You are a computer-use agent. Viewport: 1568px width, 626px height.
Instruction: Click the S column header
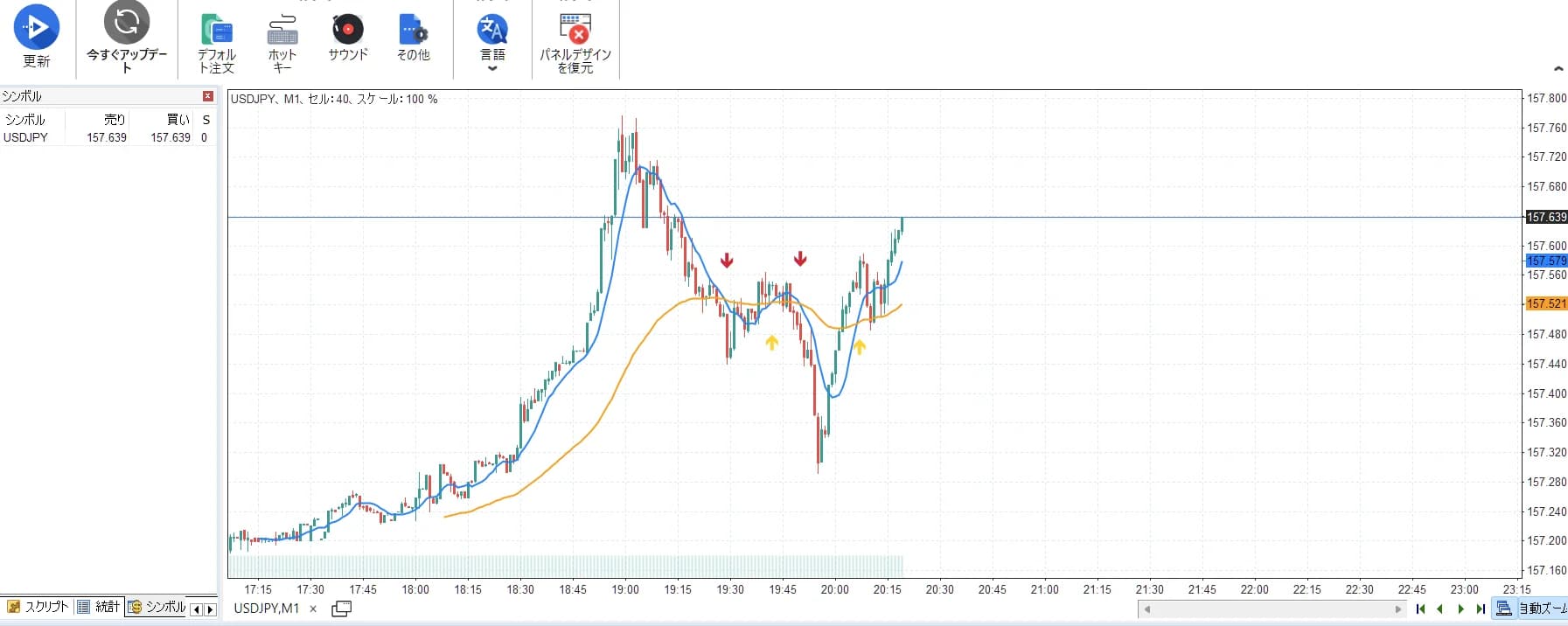click(x=206, y=120)
